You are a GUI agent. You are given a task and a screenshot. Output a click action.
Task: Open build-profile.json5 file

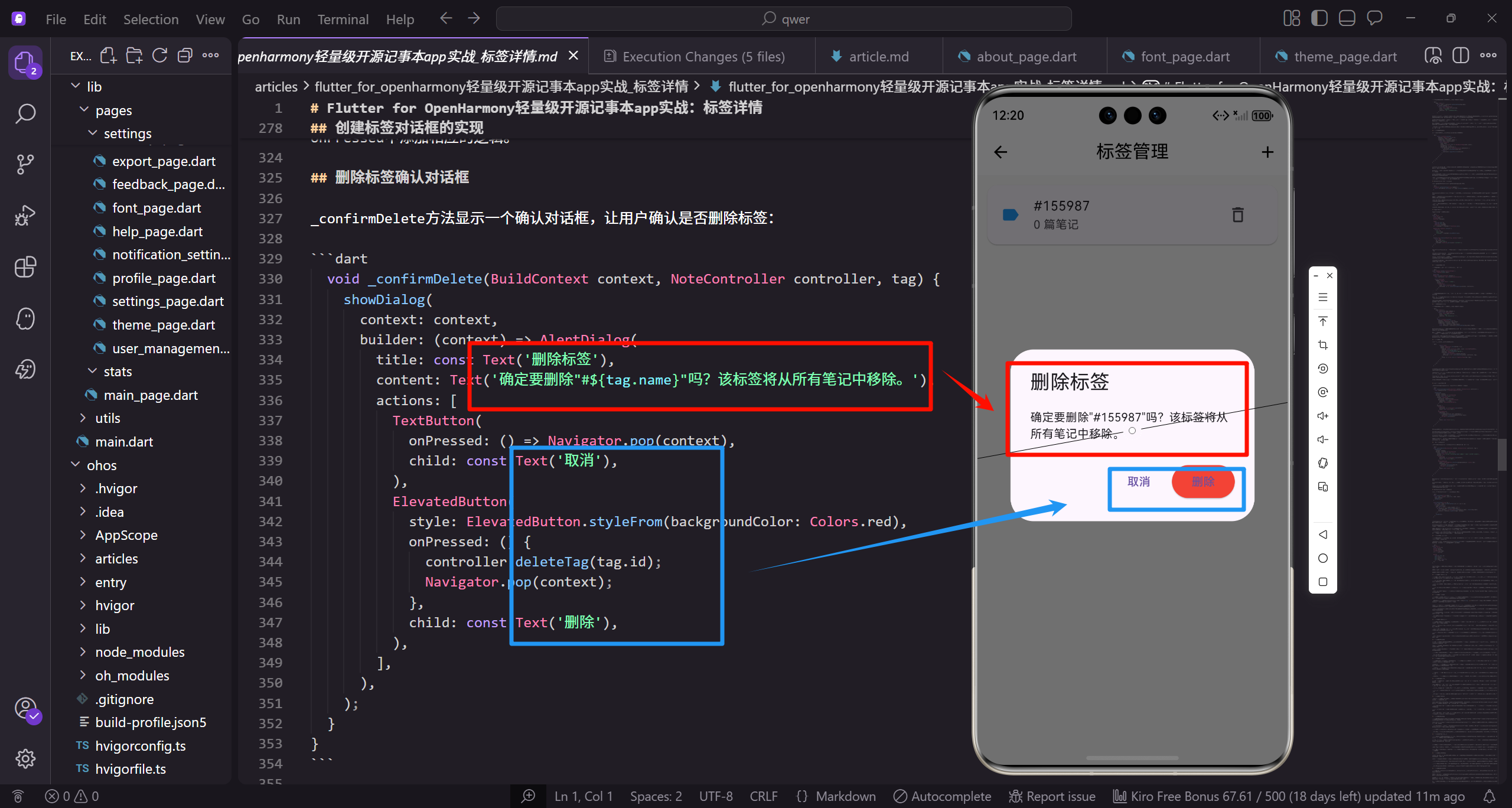point(151,722)
